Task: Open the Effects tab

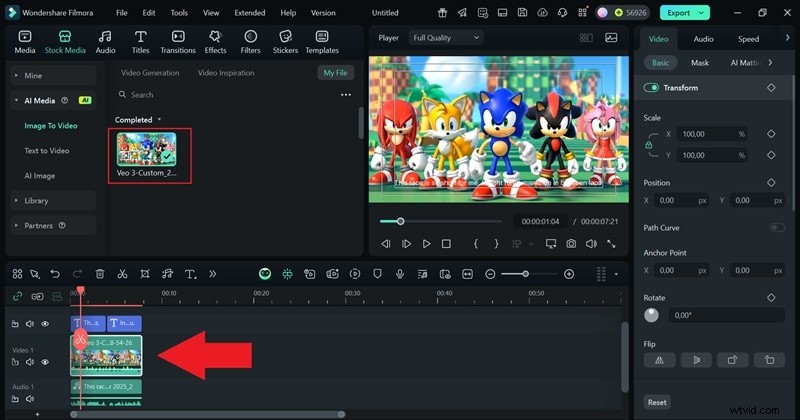Action: tap(215, 42)
